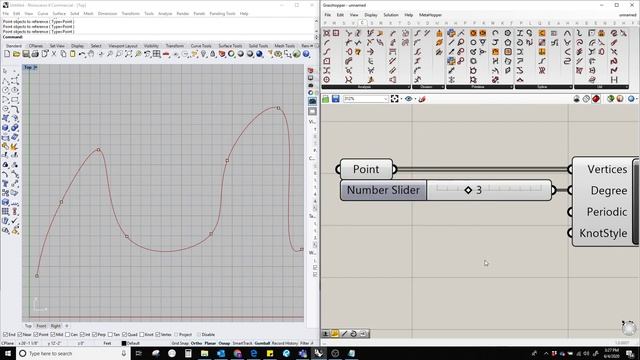This screenshot has height=360, width=640.
Task: Click the compass widget on the Grasshopper canvas
Action: (629, 328)
